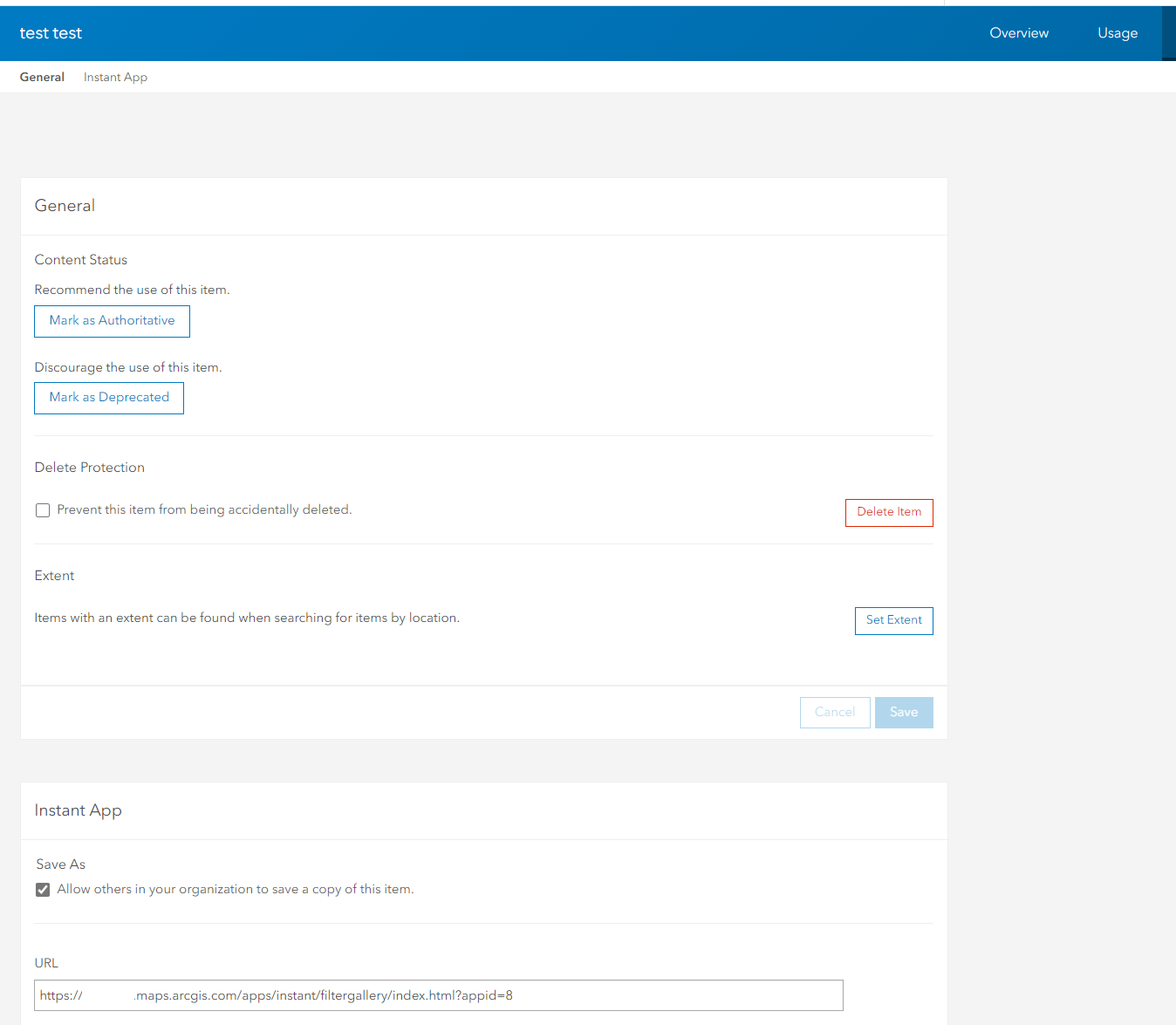Select the Instant App sub-tab
The width and height of the screenshot is (1176, 1025).
[x=115, y=77]
